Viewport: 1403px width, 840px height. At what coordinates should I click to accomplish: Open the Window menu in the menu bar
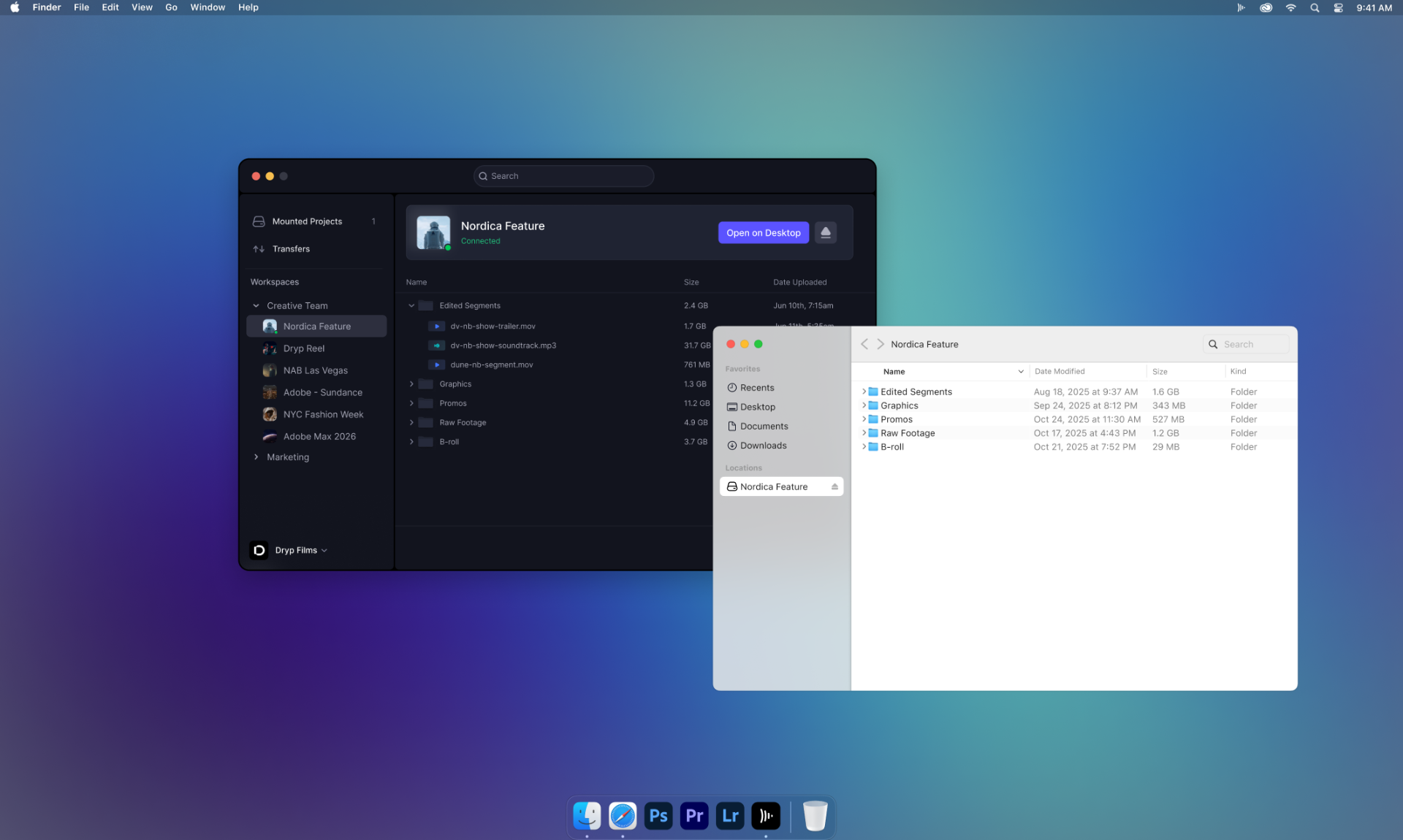coord(208,7)
